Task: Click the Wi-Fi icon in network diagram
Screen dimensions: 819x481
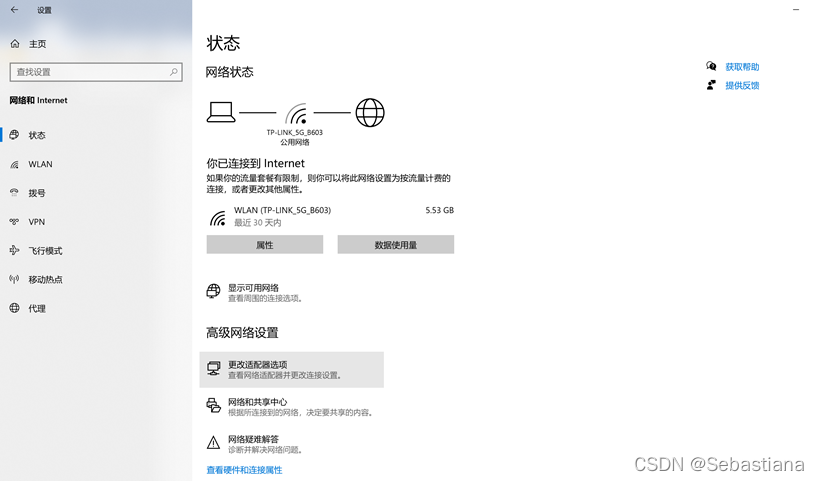Action: pos(297,113)
